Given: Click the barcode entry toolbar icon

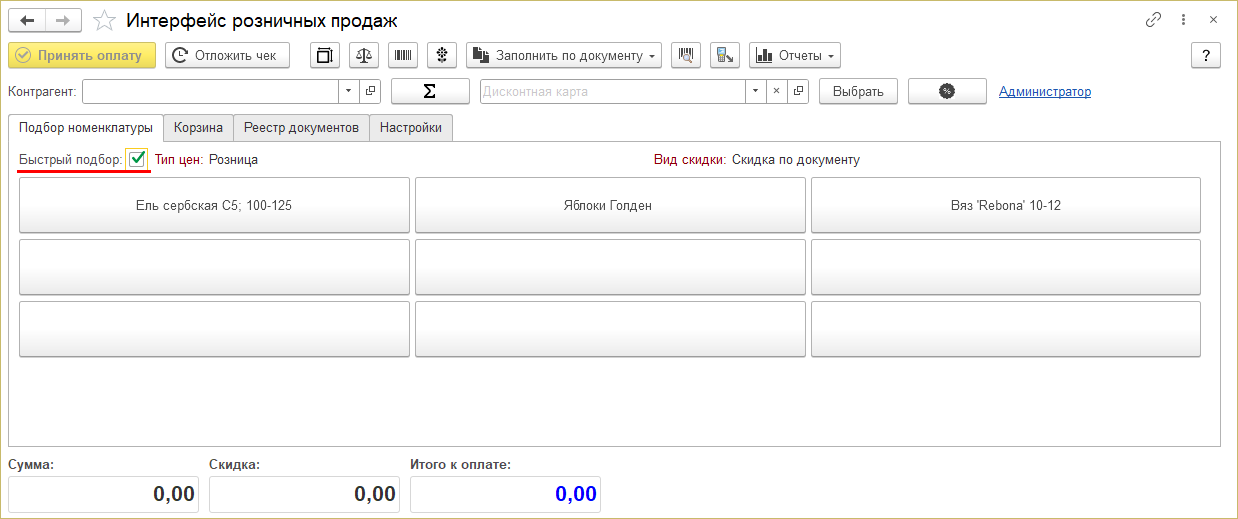Looking at the screenshot, I should [403, 55].
